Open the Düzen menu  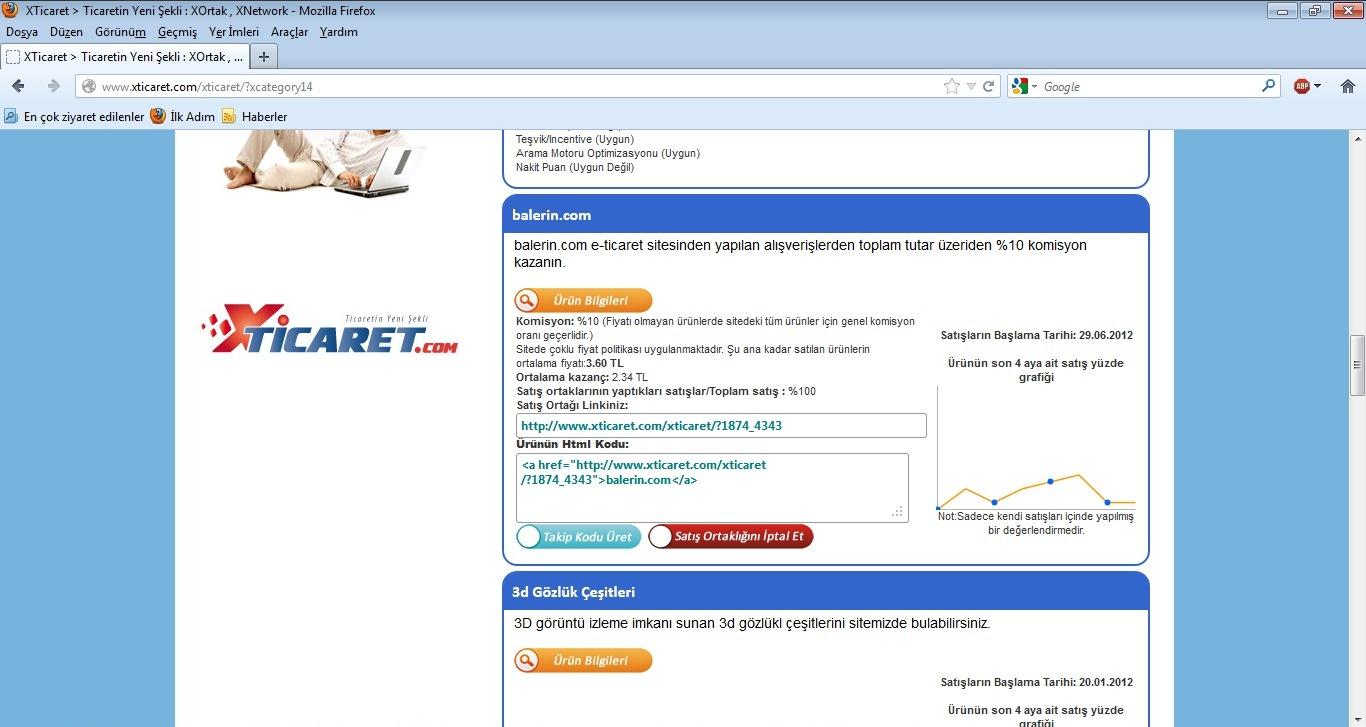coord(66,32)
